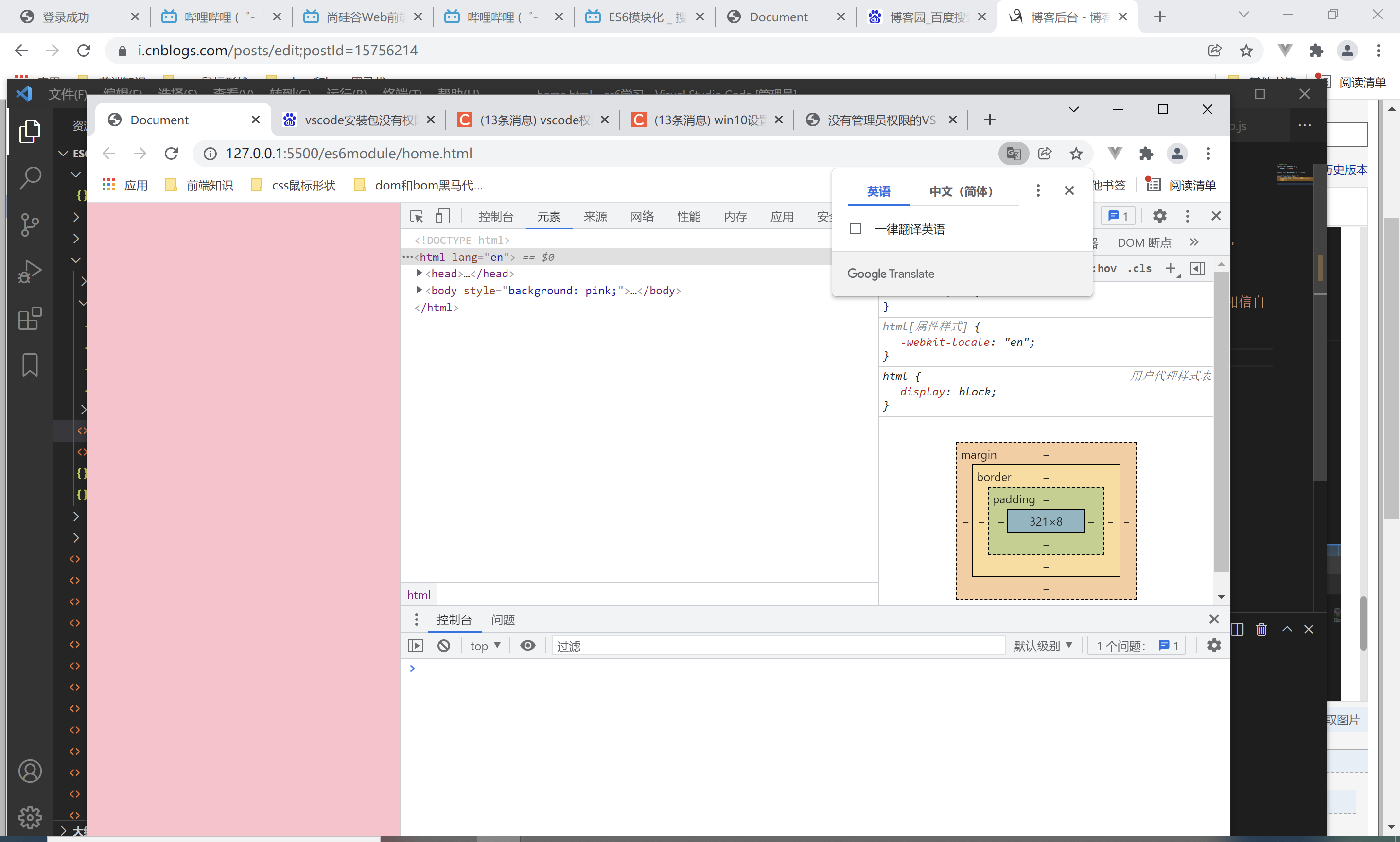Open frontend knowledge bookmark folder
This screenshot has height=842, width=1400.
(x=199, y=185)
